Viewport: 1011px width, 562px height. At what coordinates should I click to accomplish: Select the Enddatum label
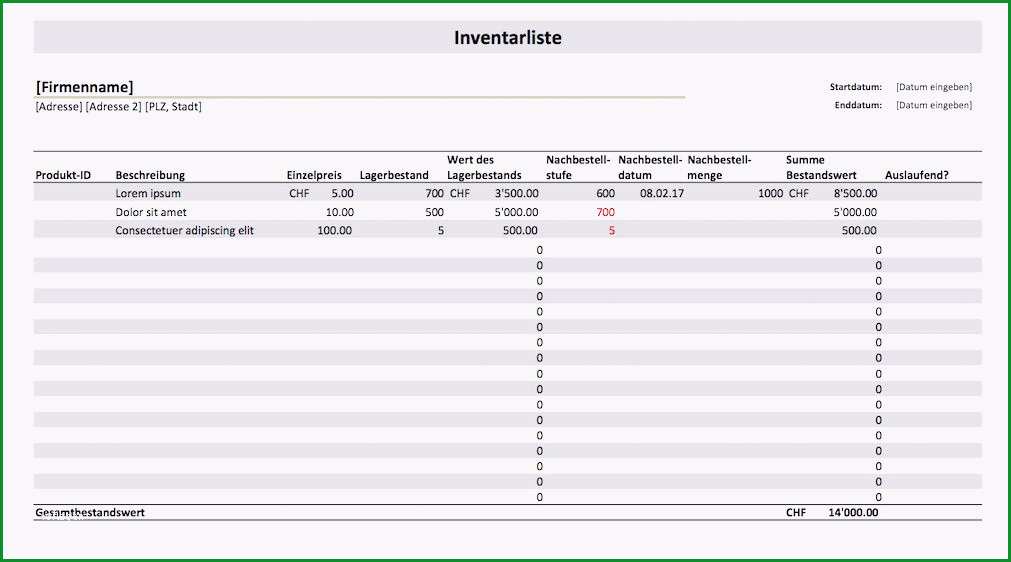858,105
